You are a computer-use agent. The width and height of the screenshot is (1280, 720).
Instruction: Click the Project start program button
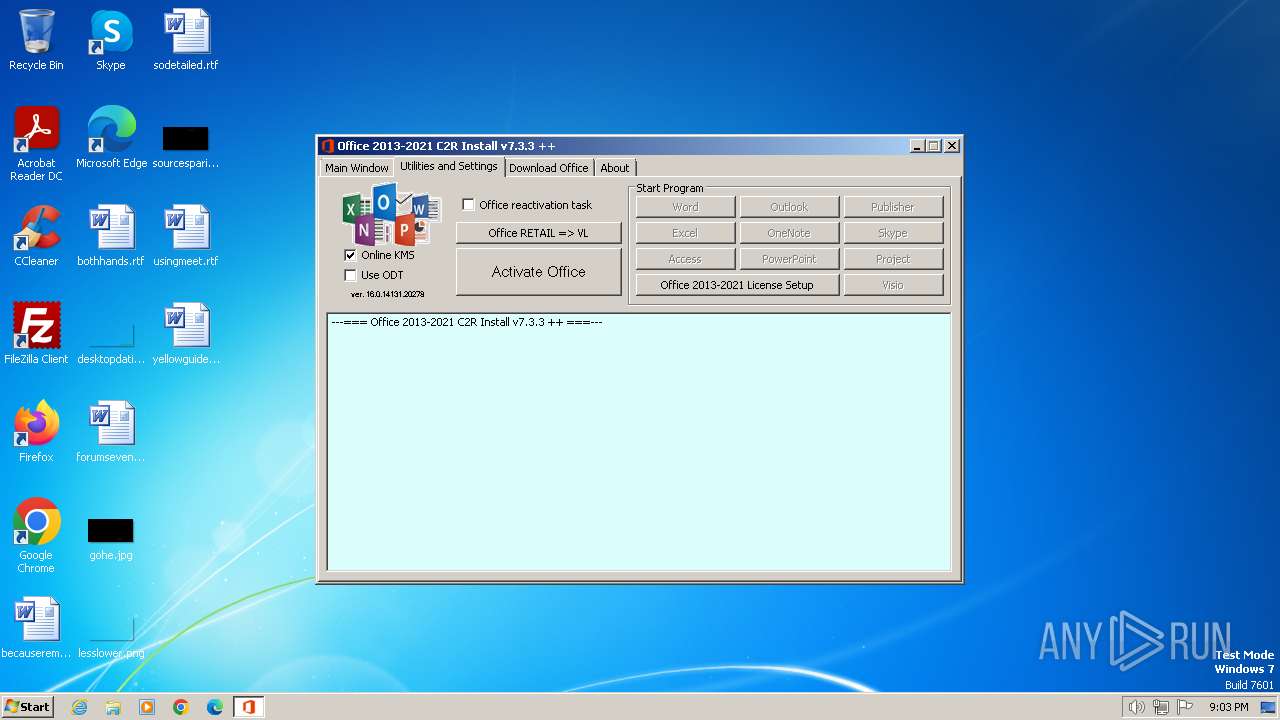893,259
